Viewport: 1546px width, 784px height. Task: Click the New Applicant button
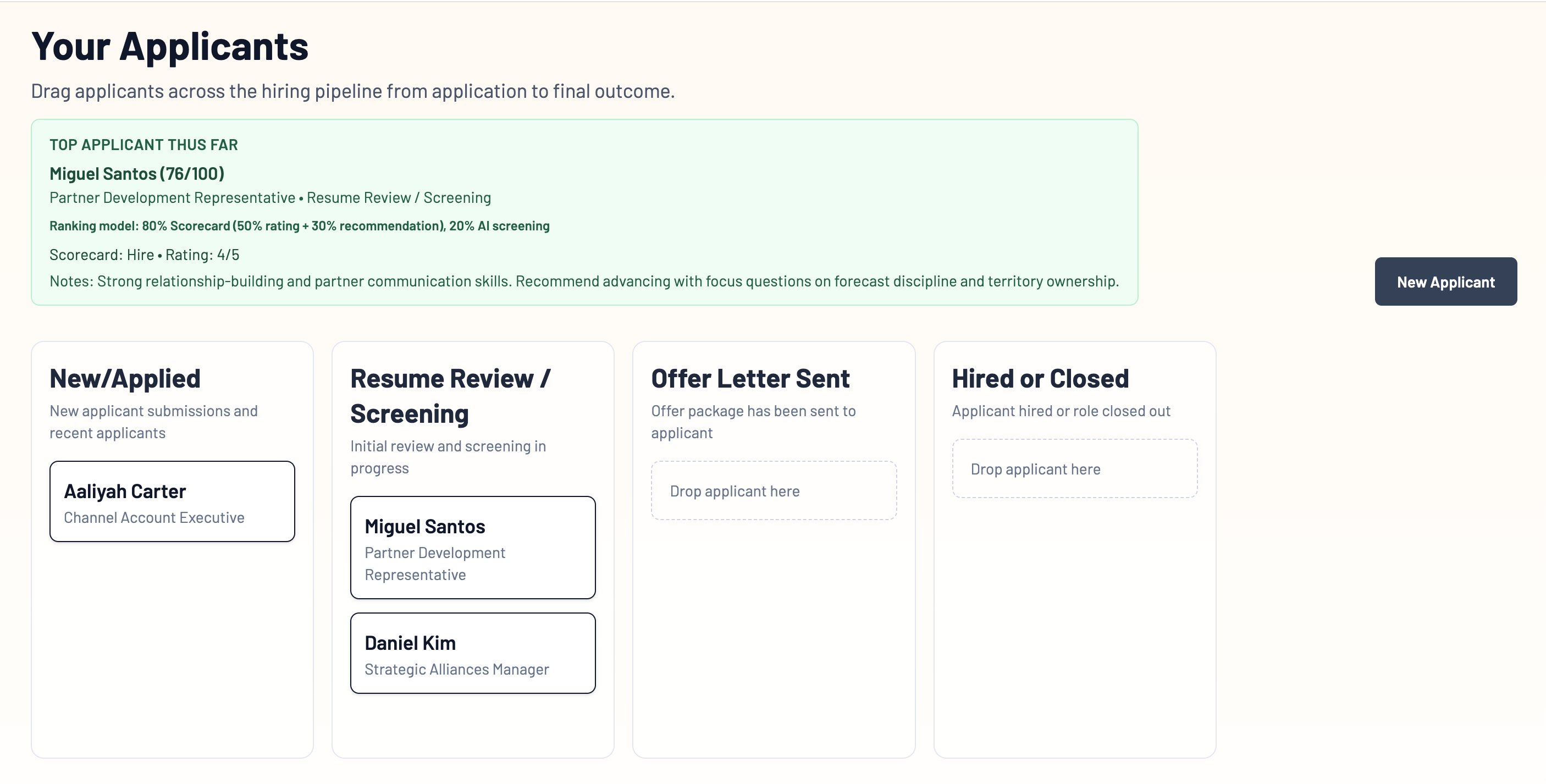(1445, 281)
